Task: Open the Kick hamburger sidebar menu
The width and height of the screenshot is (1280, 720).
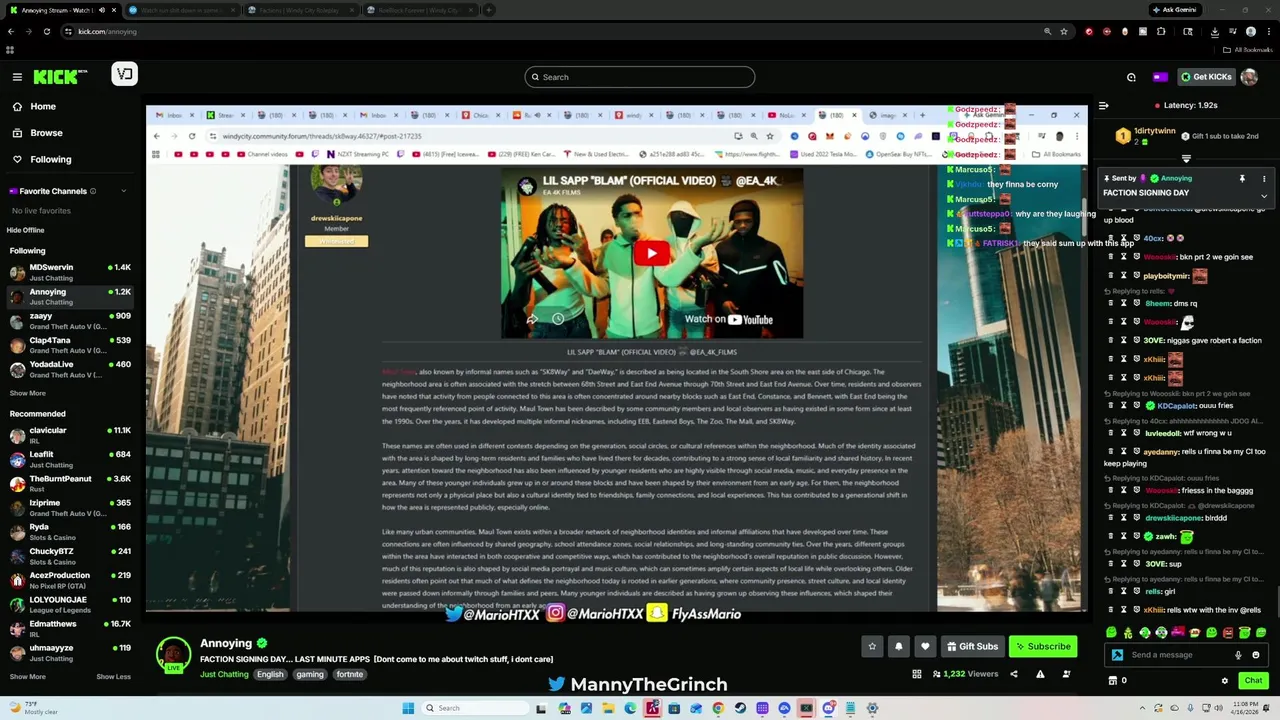Action: pyautogui.click(x=17, y=77)
